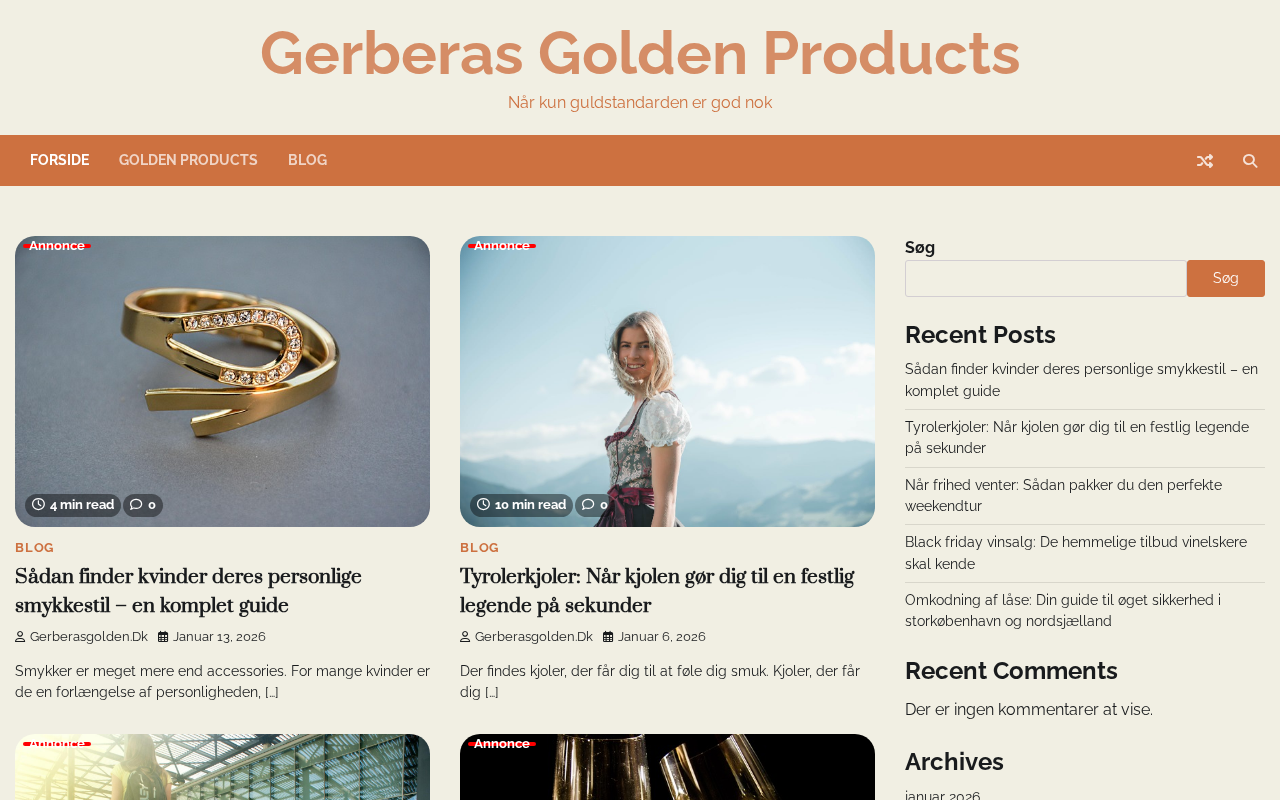Open the woman in dirndl thumbnail
Image resolution: width=1280 pixels, height=800 pixels.
(667, 381)
